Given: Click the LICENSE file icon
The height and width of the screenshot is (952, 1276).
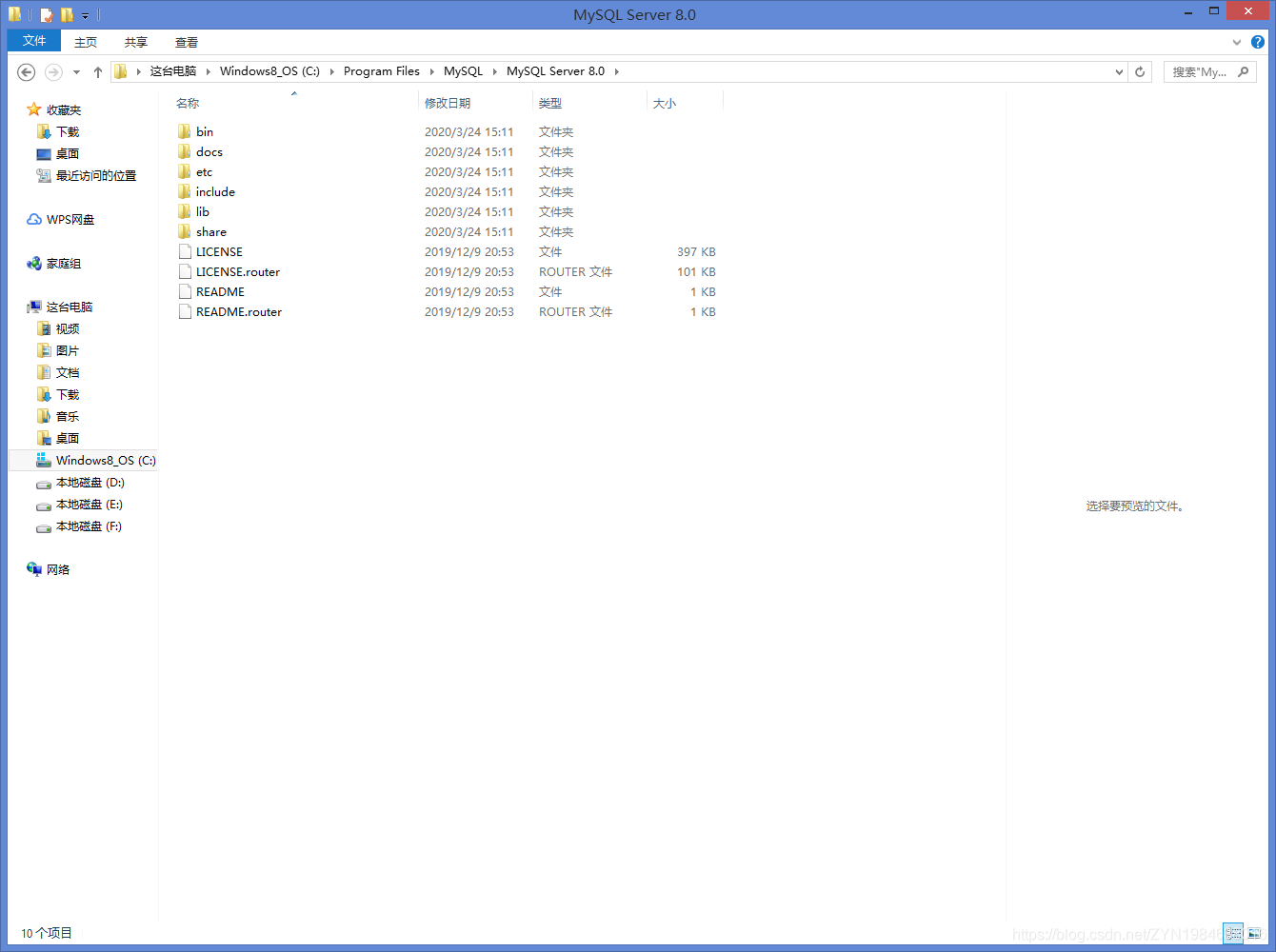Looking at the screenshot, I should coord(185,251).
